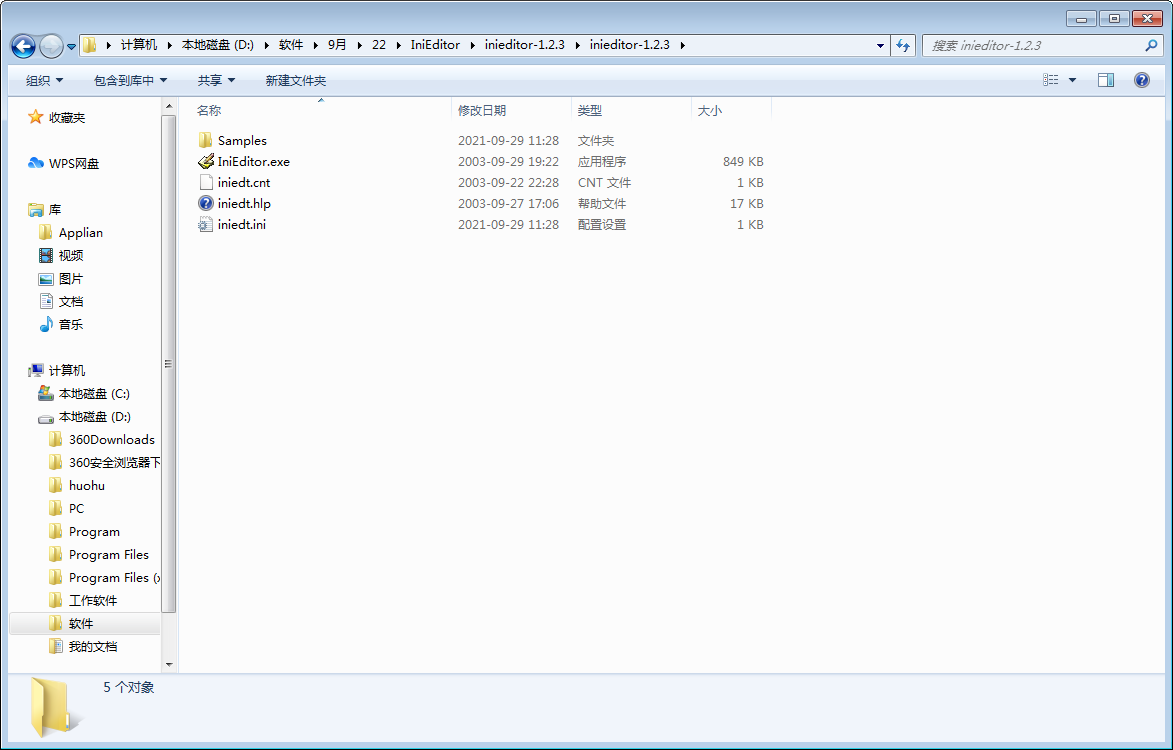Sort by the 修改日期 column header
The height and width of the screenshot is (750, 1173).
click(x=482, y=111)
